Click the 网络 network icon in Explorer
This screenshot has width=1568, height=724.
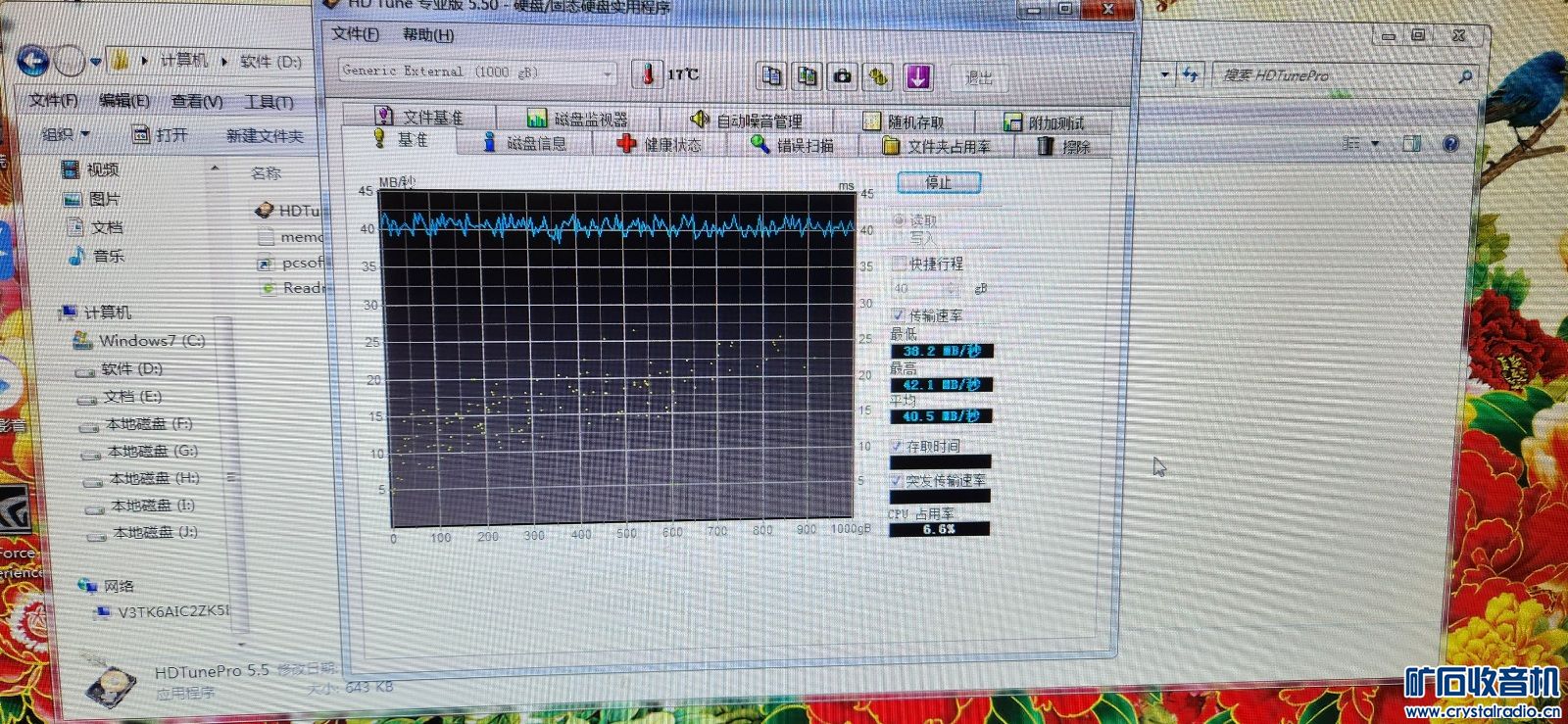click(x=89, y=586)
